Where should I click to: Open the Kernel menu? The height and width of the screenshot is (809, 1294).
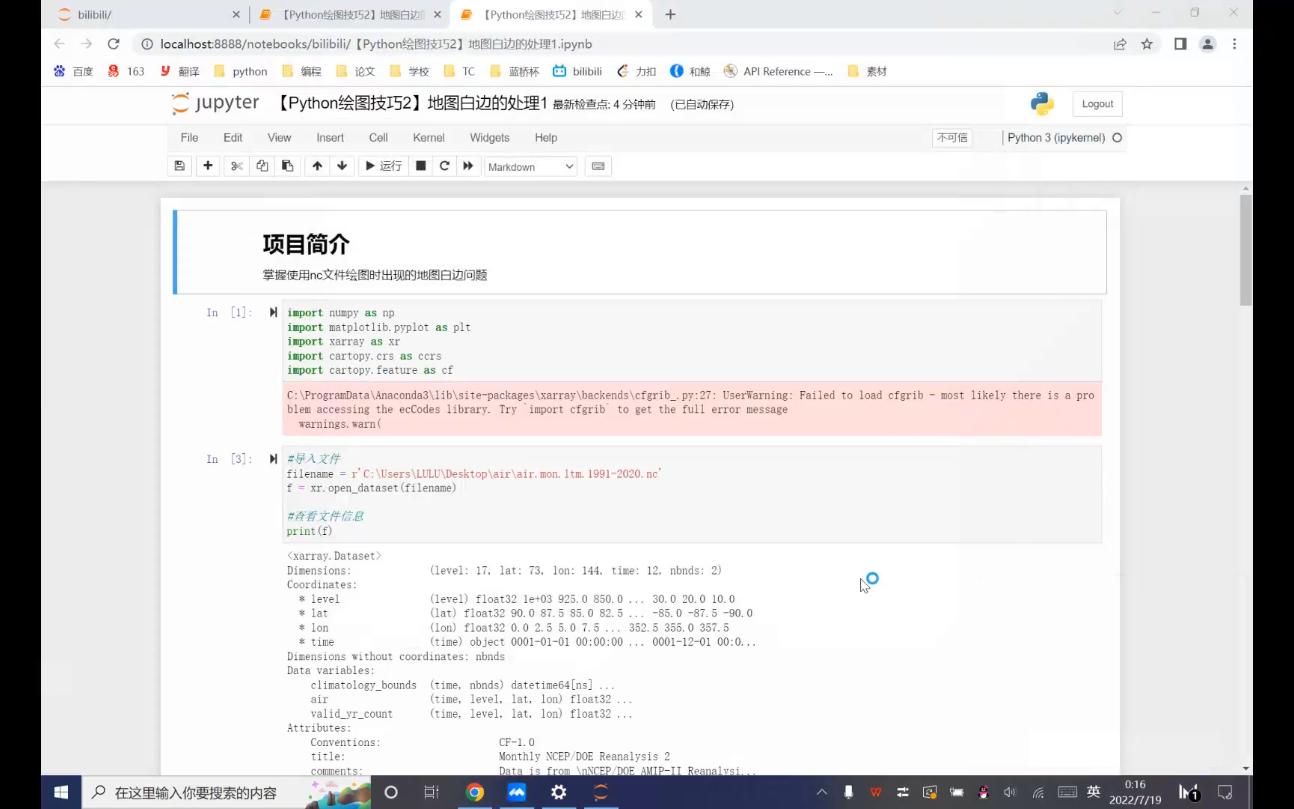[x=428, y=137]
